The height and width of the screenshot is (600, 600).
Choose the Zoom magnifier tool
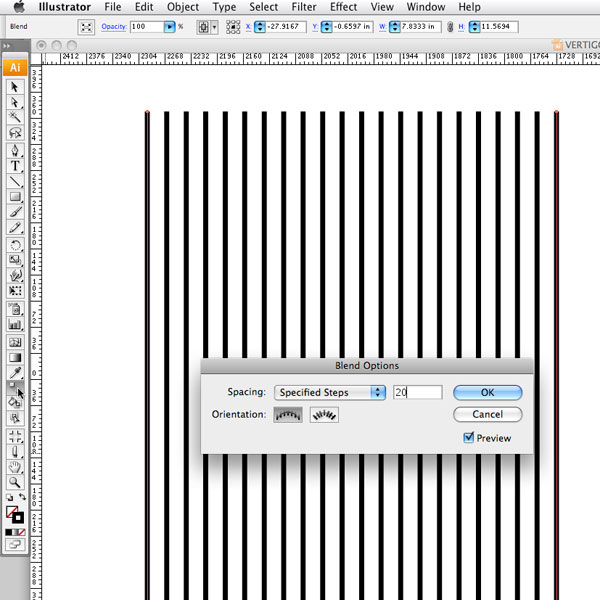(16, 482)
